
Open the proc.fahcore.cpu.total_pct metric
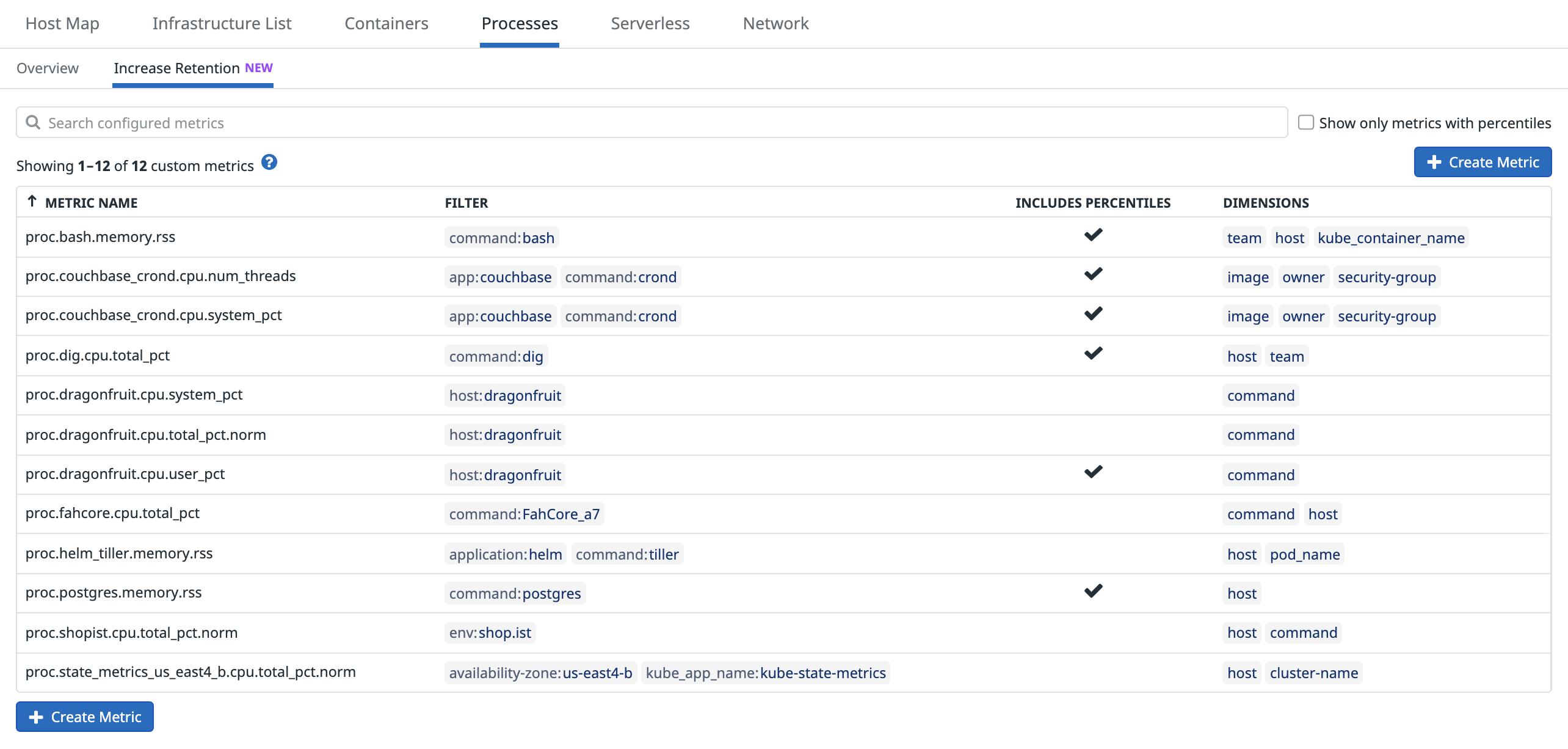(x=112, y=513)
